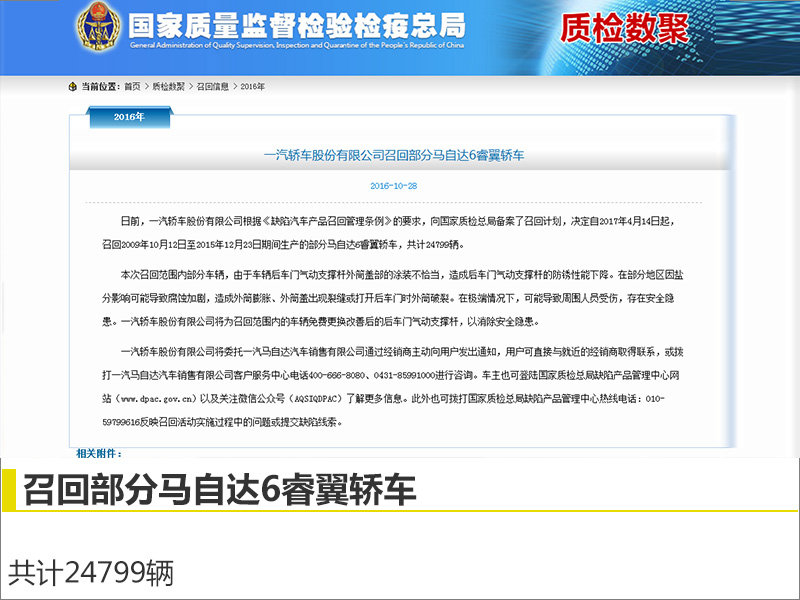This screenshot has width=800, height=600.
Task: Click the AQSIQ national emblem logo
Action: [x=99, y=27]
